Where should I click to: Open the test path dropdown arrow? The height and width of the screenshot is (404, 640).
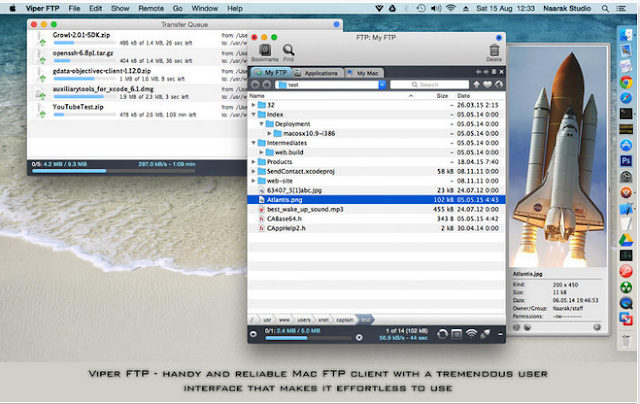(382, 84)
